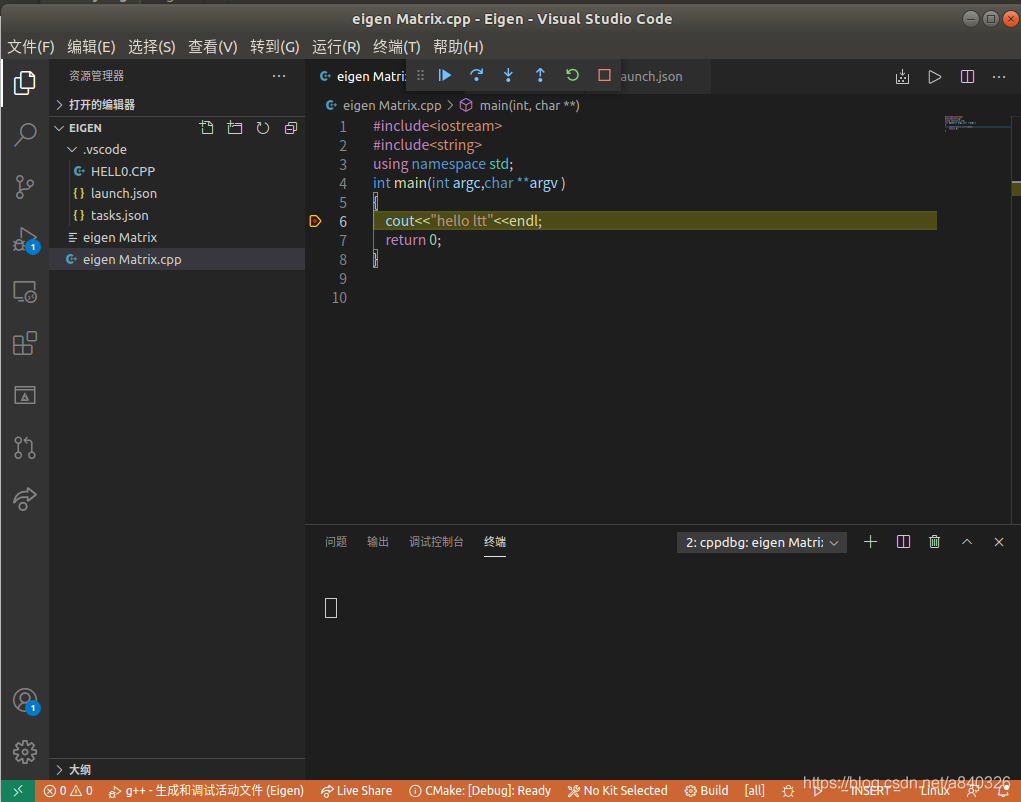Split the editor to the right
Screen dimensions: 1021x802
968,77
